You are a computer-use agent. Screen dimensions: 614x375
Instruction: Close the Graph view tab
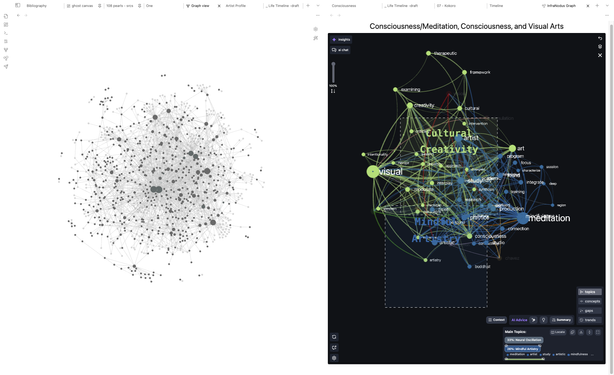219,6
